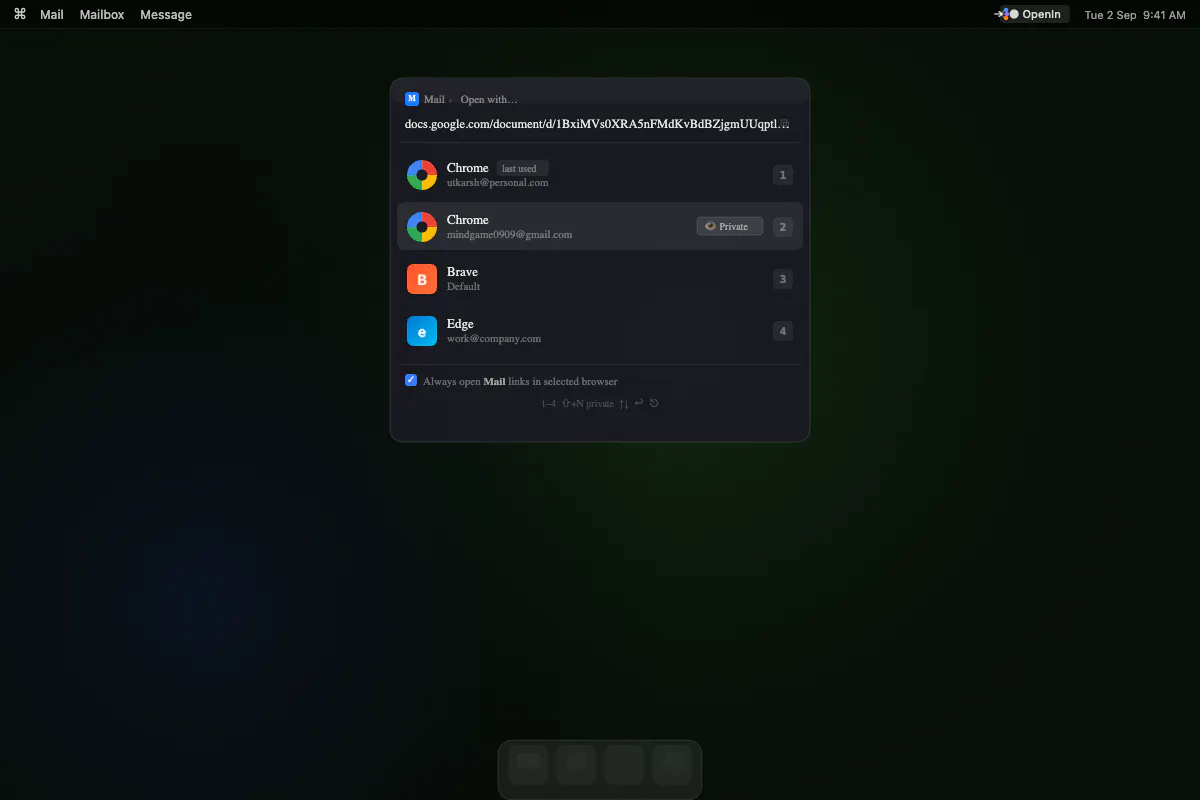Image resolution: width=1200 pixels, height=800 pixels.
Task: Open in Private mode with the Private button
Action: tap(730, 226)
